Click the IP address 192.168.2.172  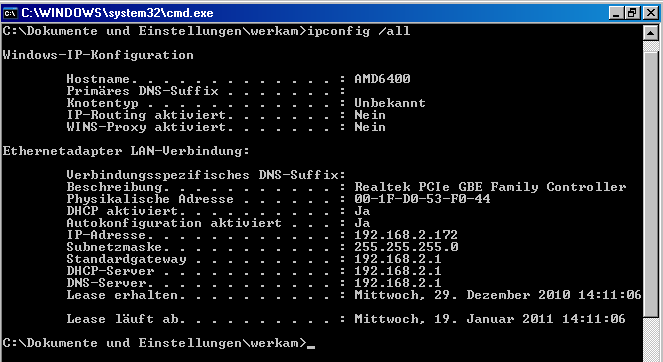(406, 235)
